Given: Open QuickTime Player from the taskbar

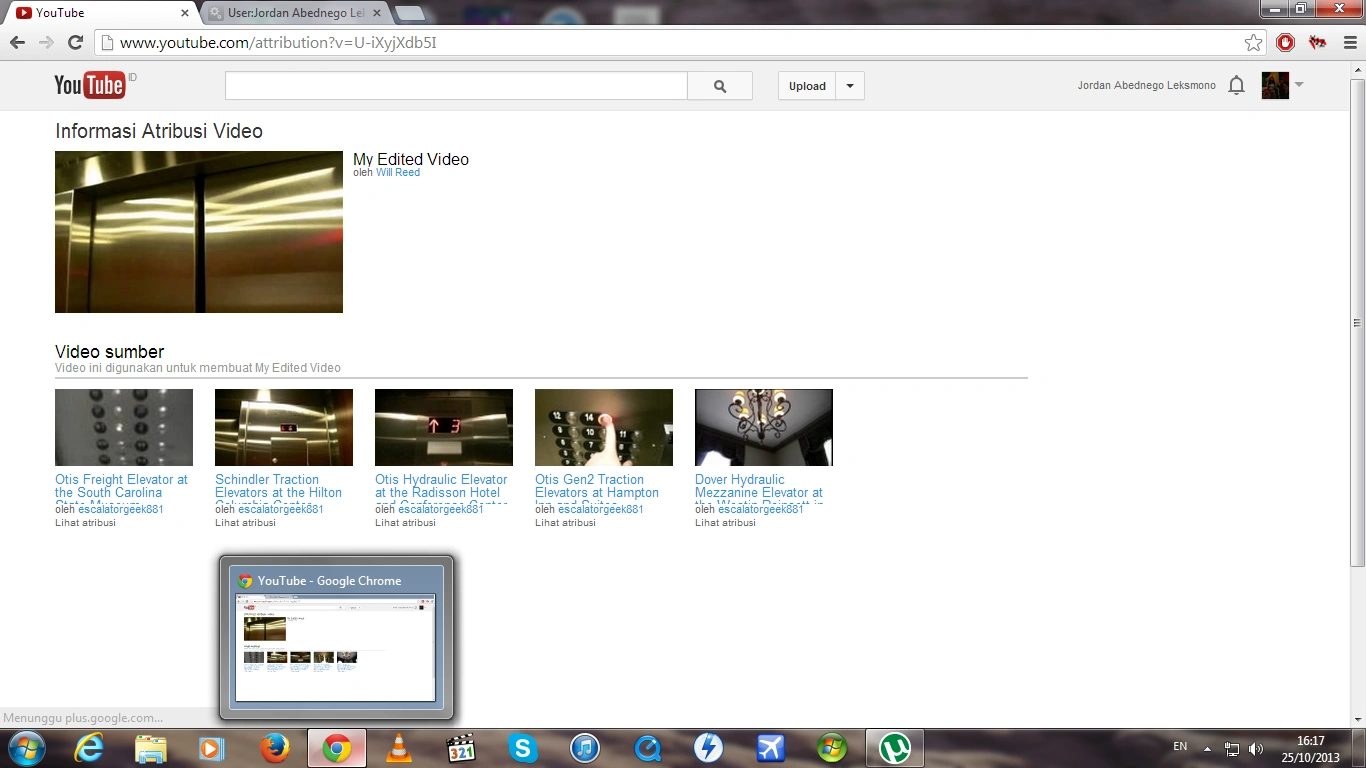Looking at the screenshot, I should (647, 748).
